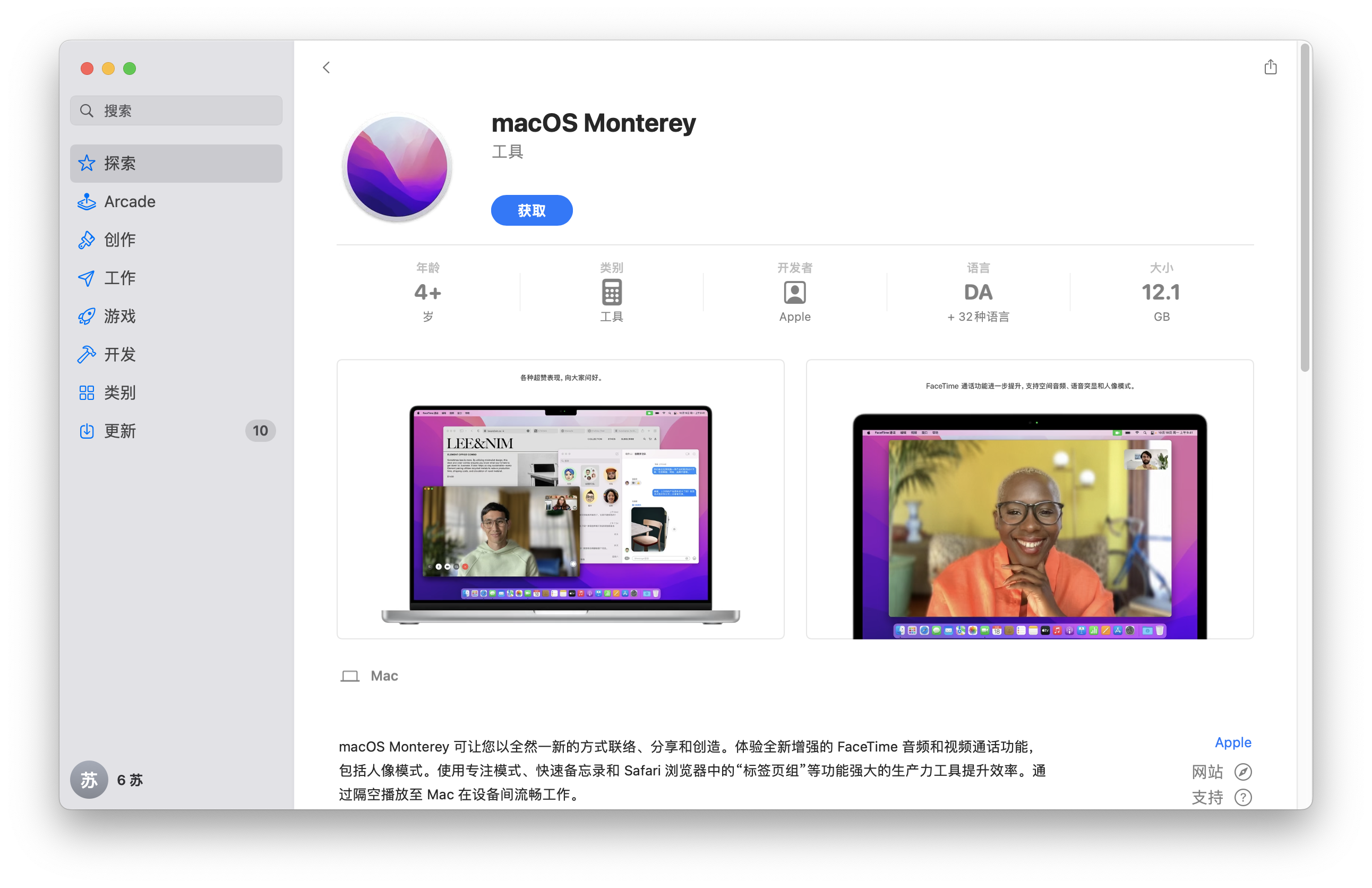Click the hammer icon for 开发
Viewport: 1372px width, 888px height.
point(87,355)
